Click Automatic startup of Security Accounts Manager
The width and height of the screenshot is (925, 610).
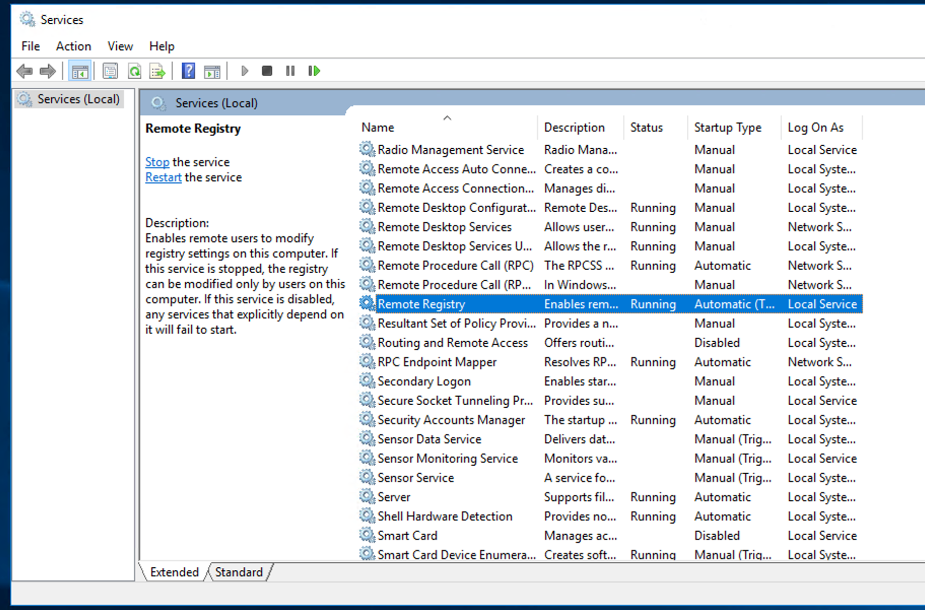point(723,419)
